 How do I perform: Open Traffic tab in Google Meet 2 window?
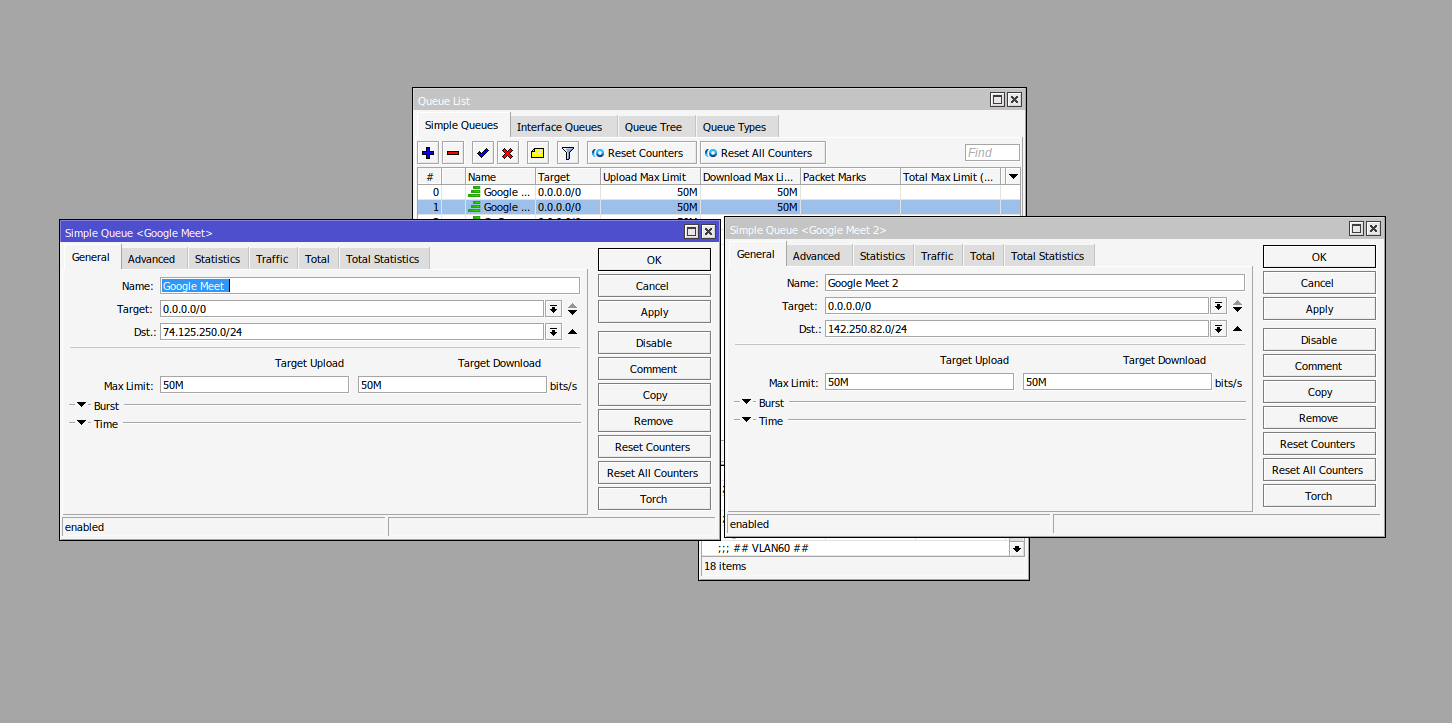tap(937, 256)
